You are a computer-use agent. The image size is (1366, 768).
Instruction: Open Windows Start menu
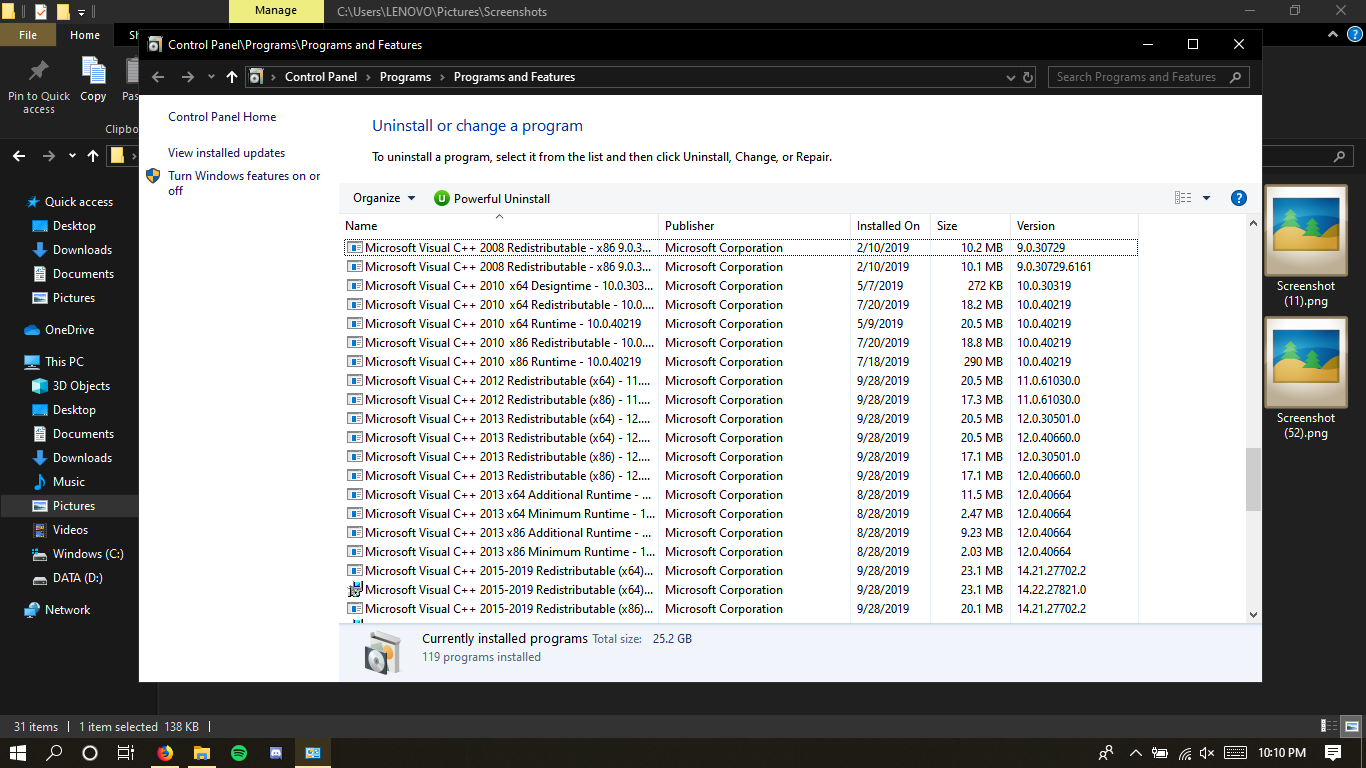click(x=17, y=753)
